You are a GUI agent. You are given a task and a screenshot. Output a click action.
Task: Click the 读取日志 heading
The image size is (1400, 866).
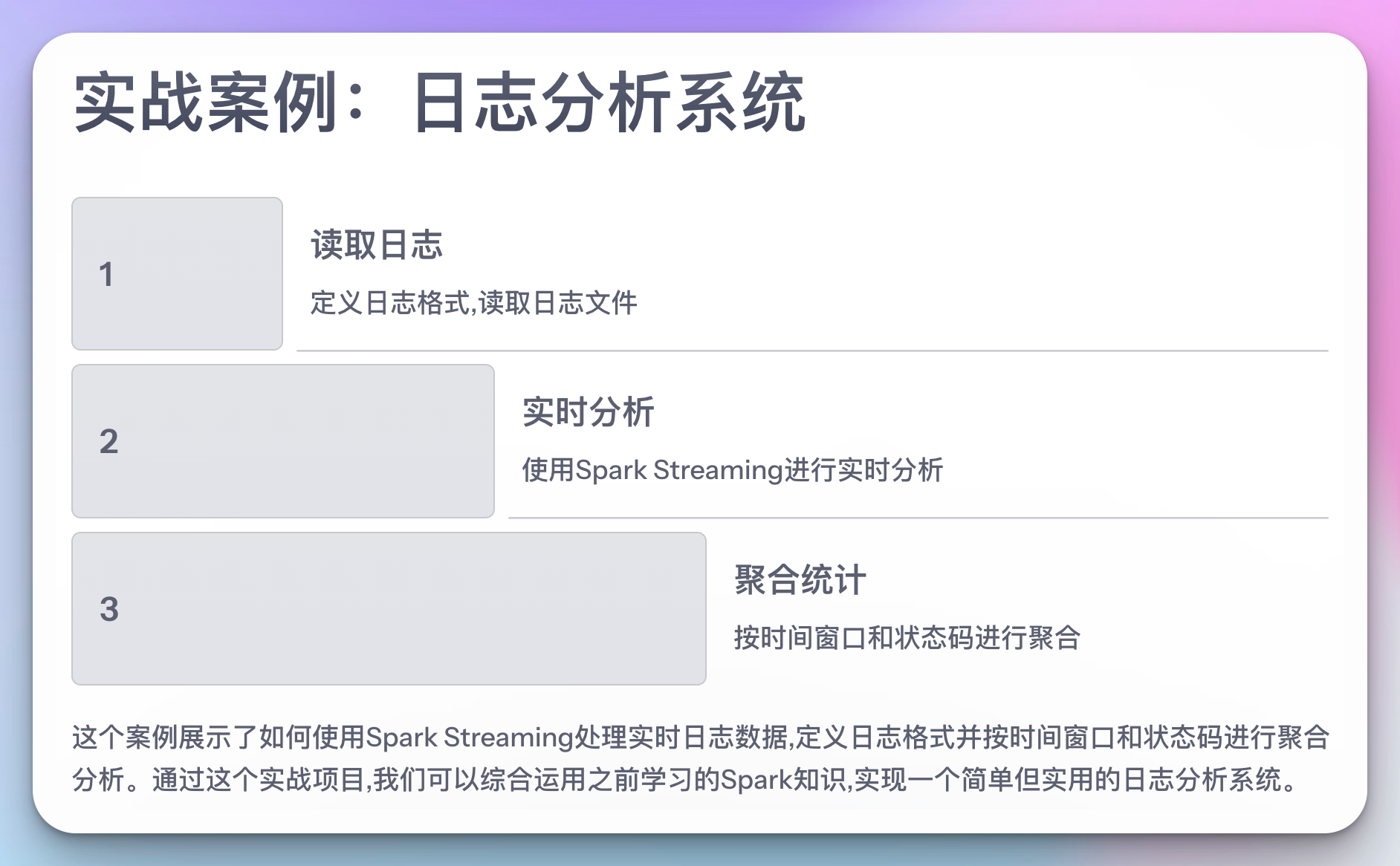[x=377, y=245]
